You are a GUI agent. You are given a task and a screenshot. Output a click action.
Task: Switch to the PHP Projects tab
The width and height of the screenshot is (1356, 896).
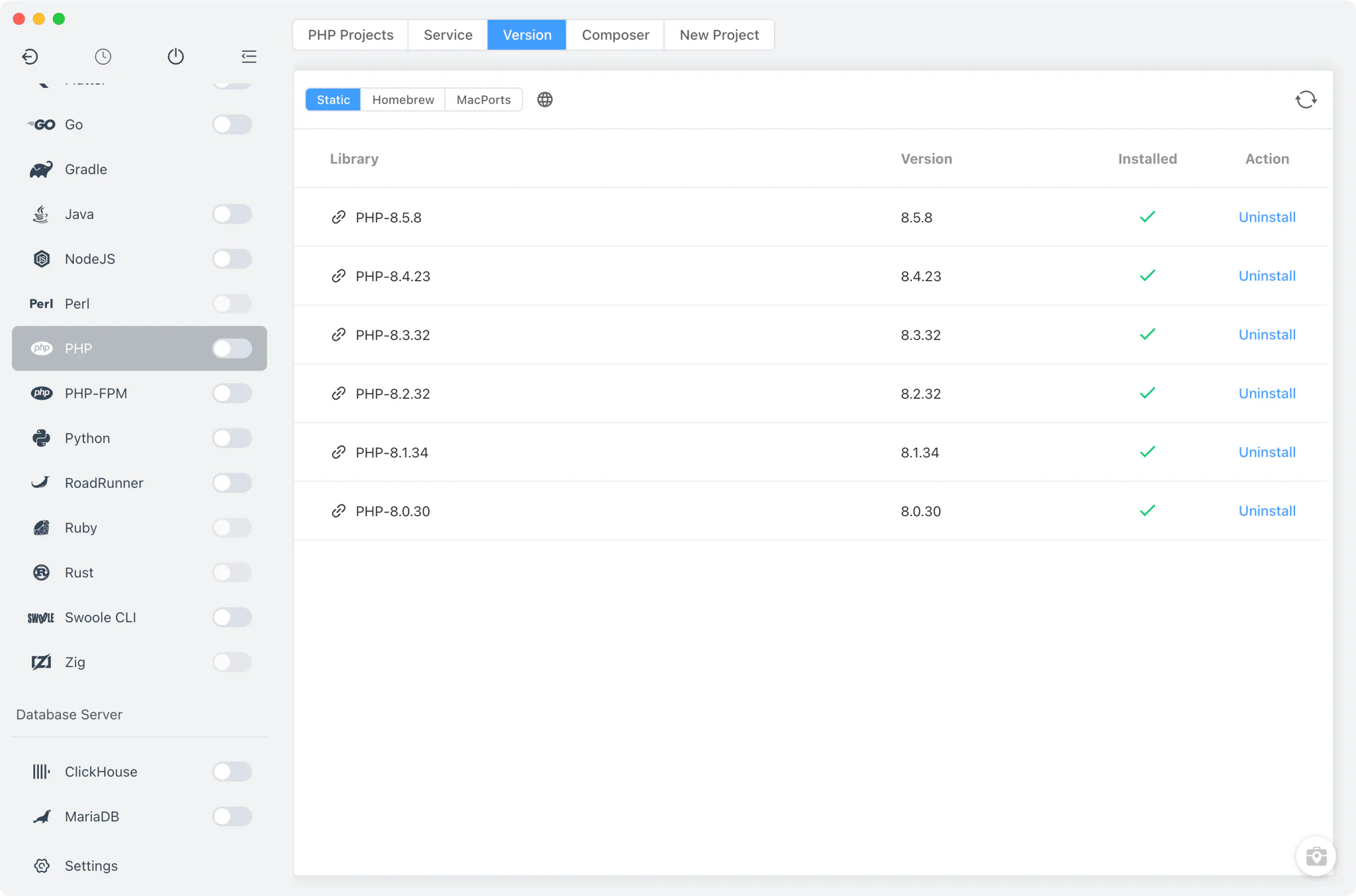[350, 34]
